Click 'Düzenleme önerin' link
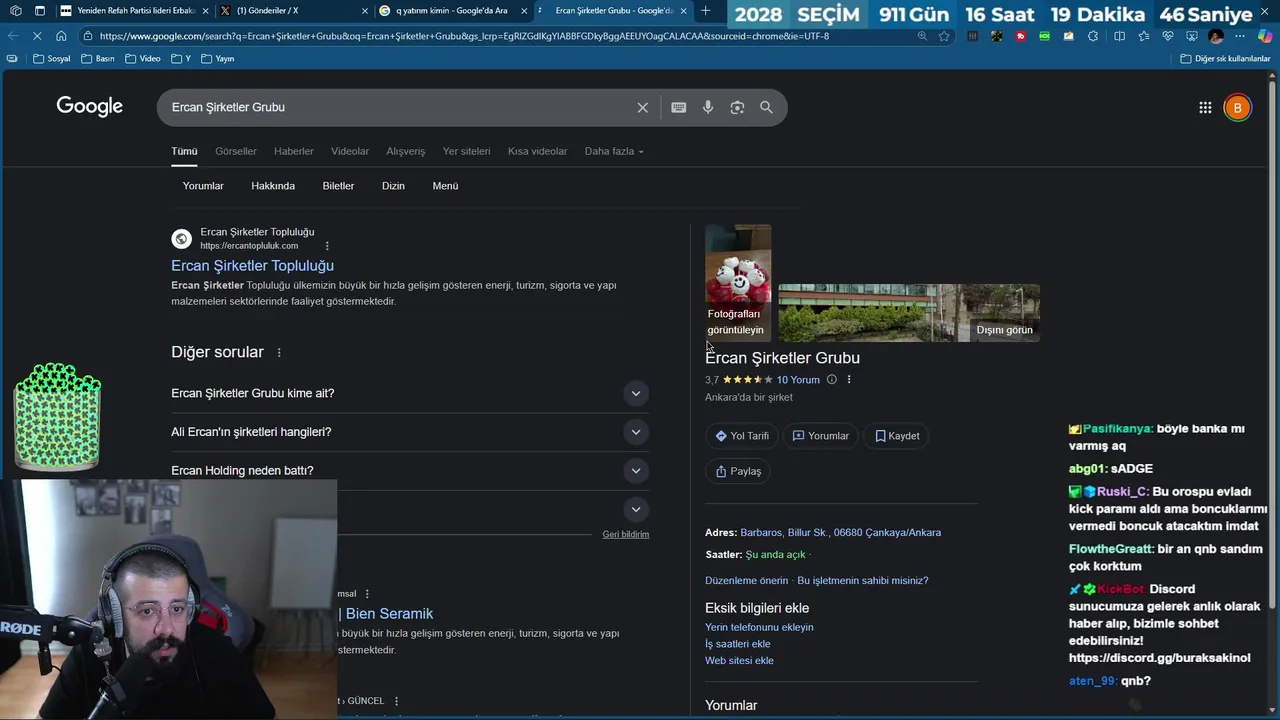 [x=746, y=580]
